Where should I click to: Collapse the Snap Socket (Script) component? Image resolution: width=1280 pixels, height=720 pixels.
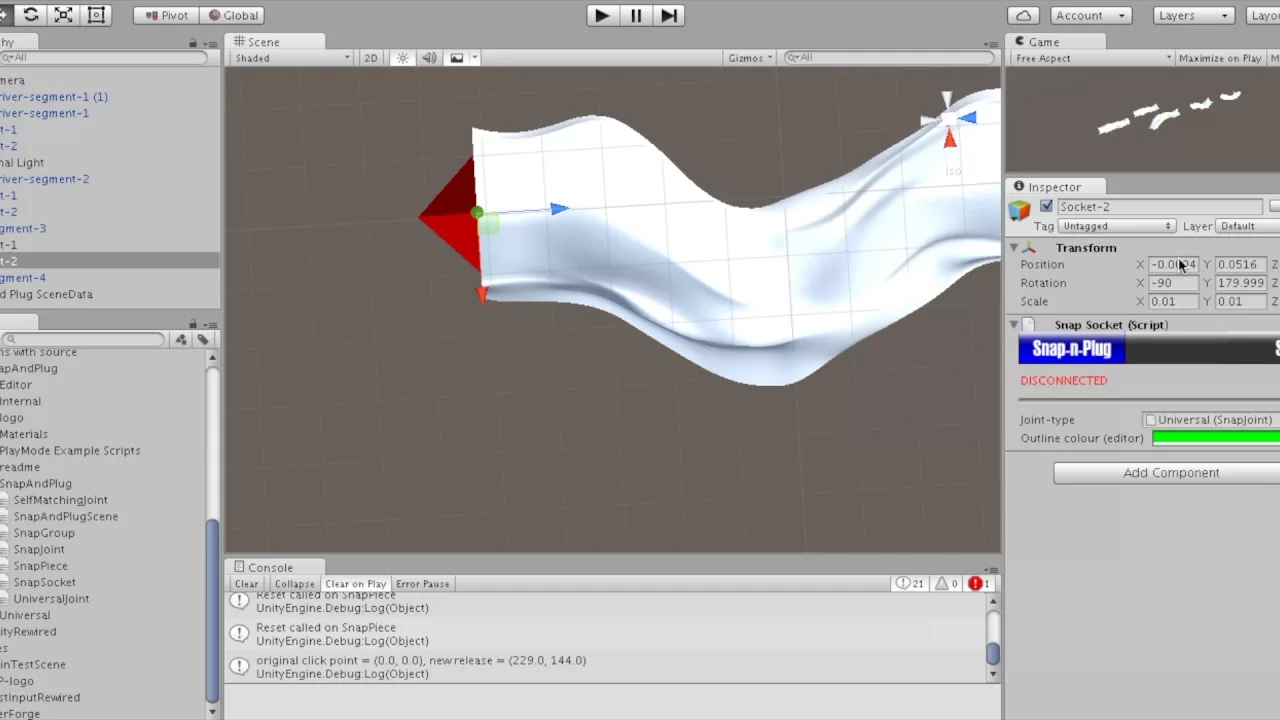[x=1014, y=325]
